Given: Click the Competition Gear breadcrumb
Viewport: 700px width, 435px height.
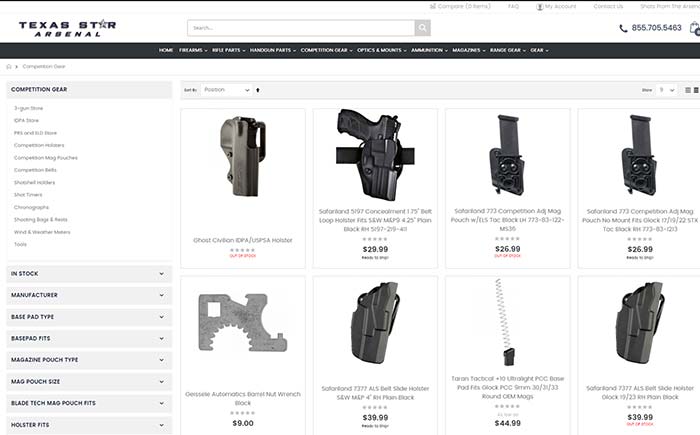Looking at the screenshot, I should tap(44, 67).
